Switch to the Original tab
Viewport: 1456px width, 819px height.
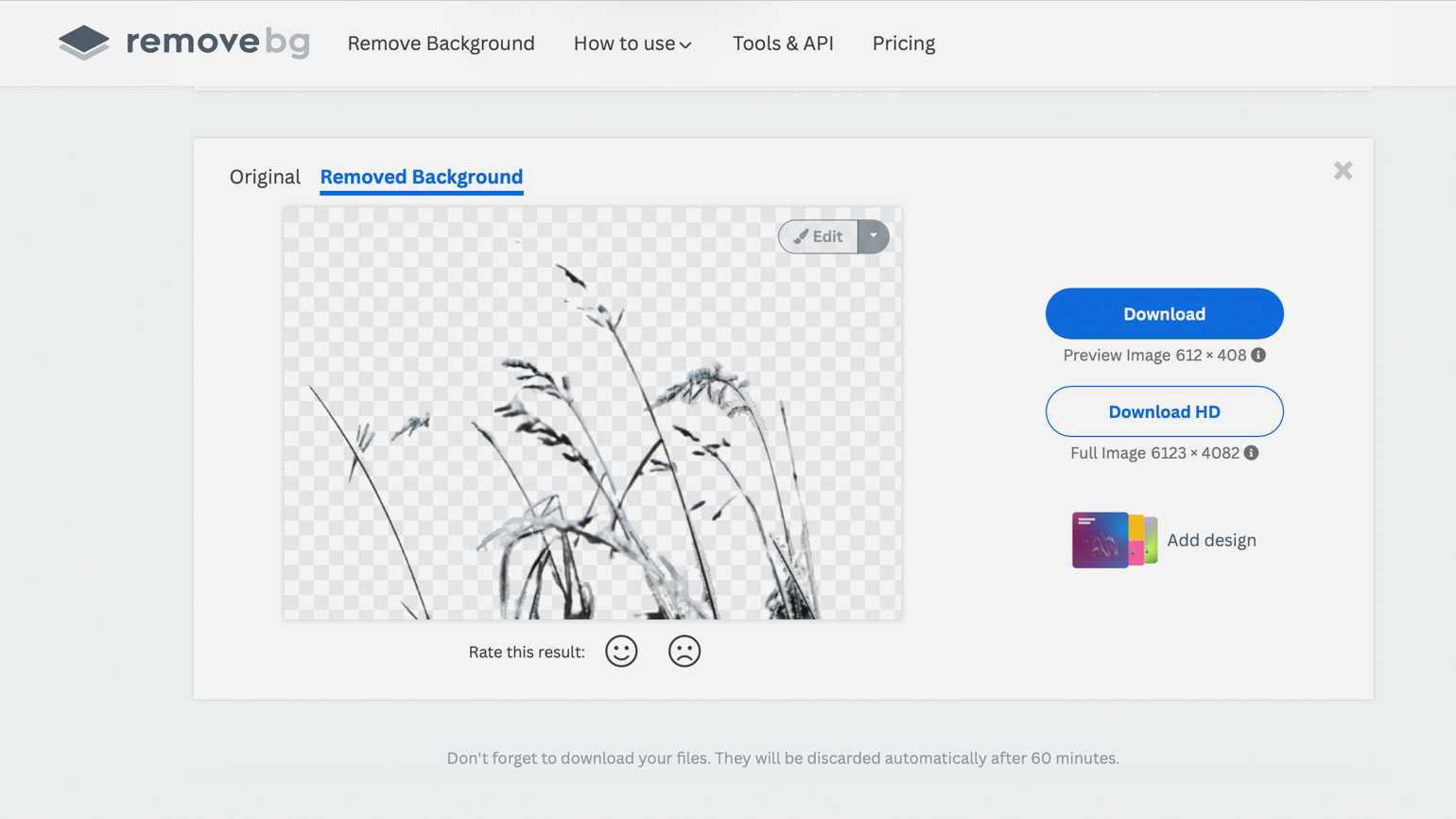(265, 177)
